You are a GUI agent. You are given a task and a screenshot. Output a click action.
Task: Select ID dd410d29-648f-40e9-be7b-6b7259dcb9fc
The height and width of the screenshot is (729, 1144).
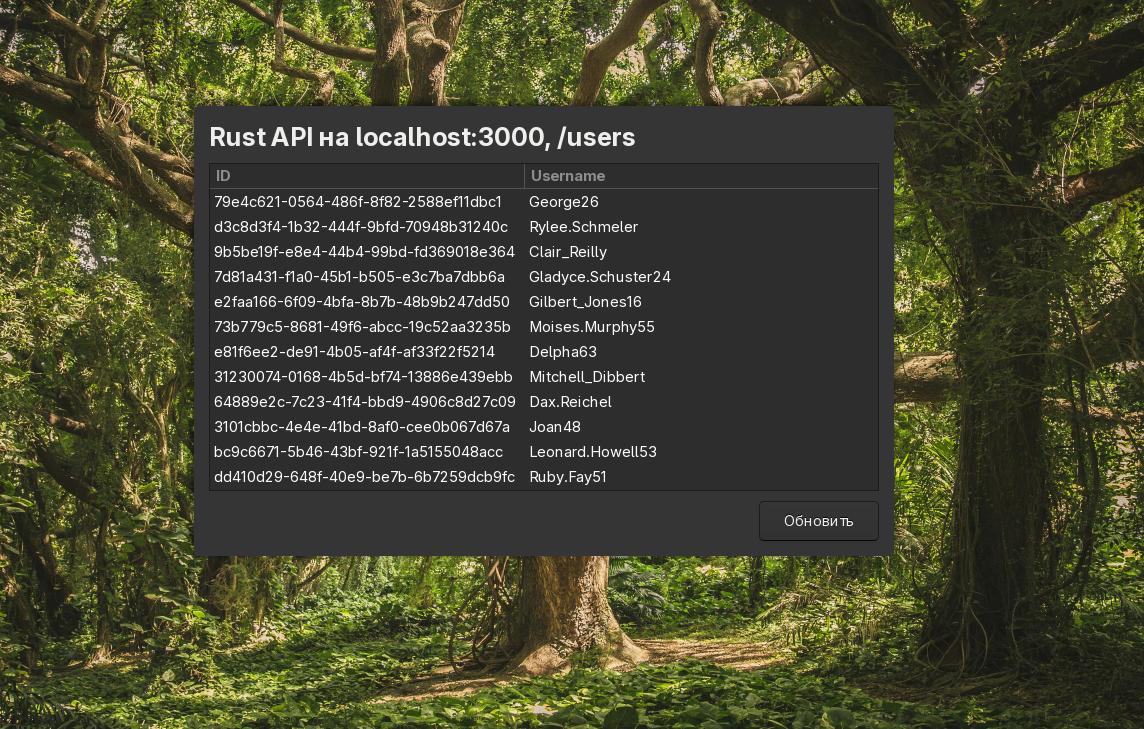364,477
